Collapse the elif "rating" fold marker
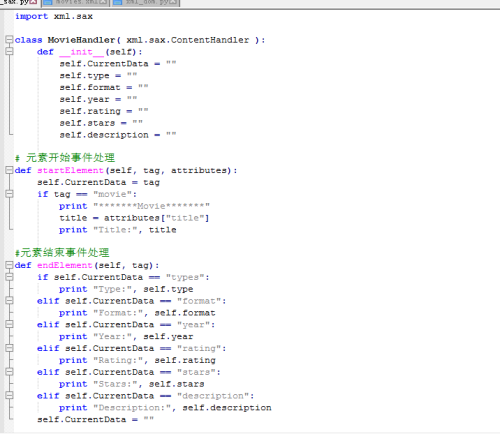The width and height of the screenshot is (500, 434). (x=9, y=348)
